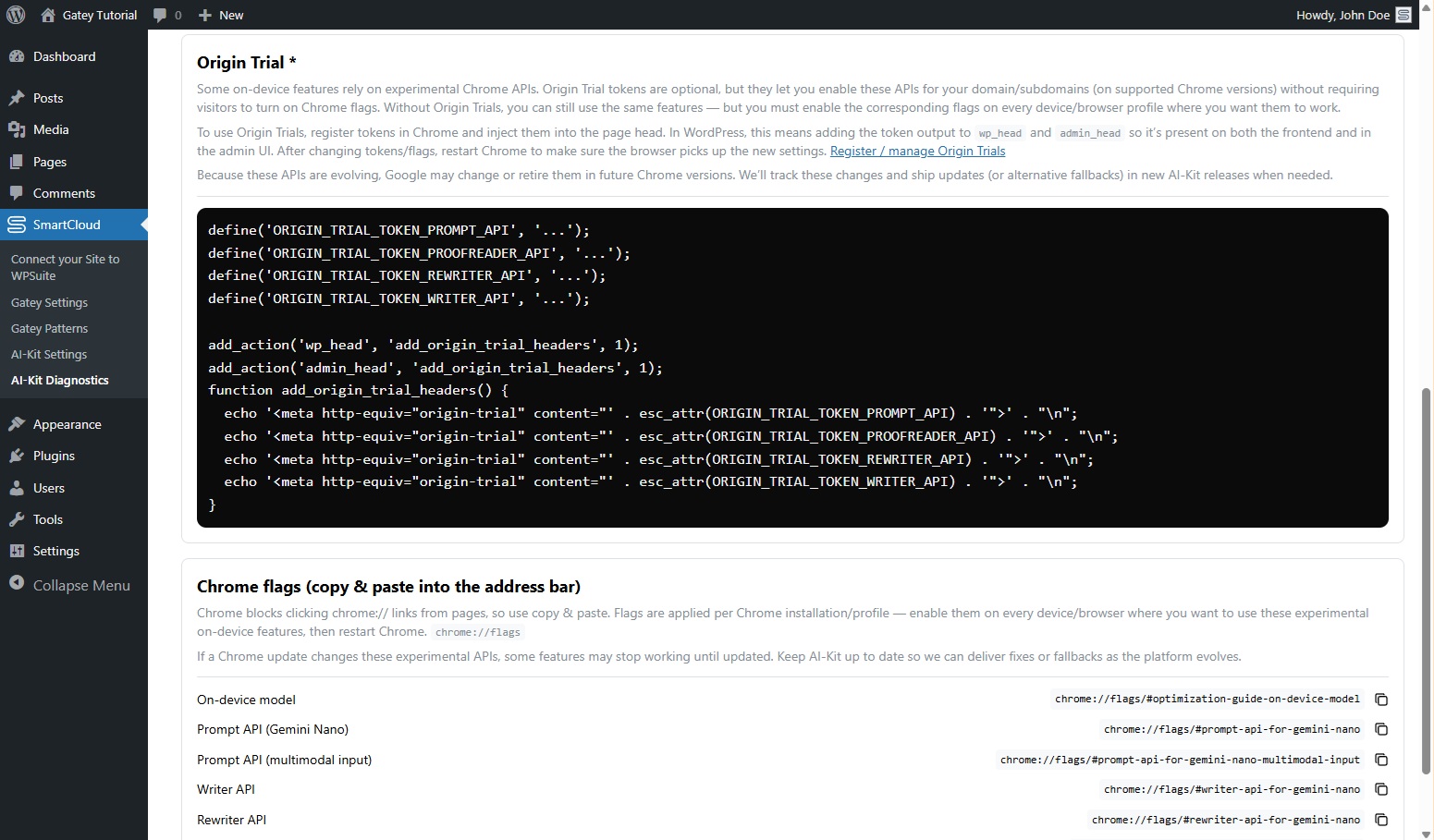Viewport: 1434px width, 840px height.
Task: Open the comments bubble in admin bar
Action: pos(166,15)
